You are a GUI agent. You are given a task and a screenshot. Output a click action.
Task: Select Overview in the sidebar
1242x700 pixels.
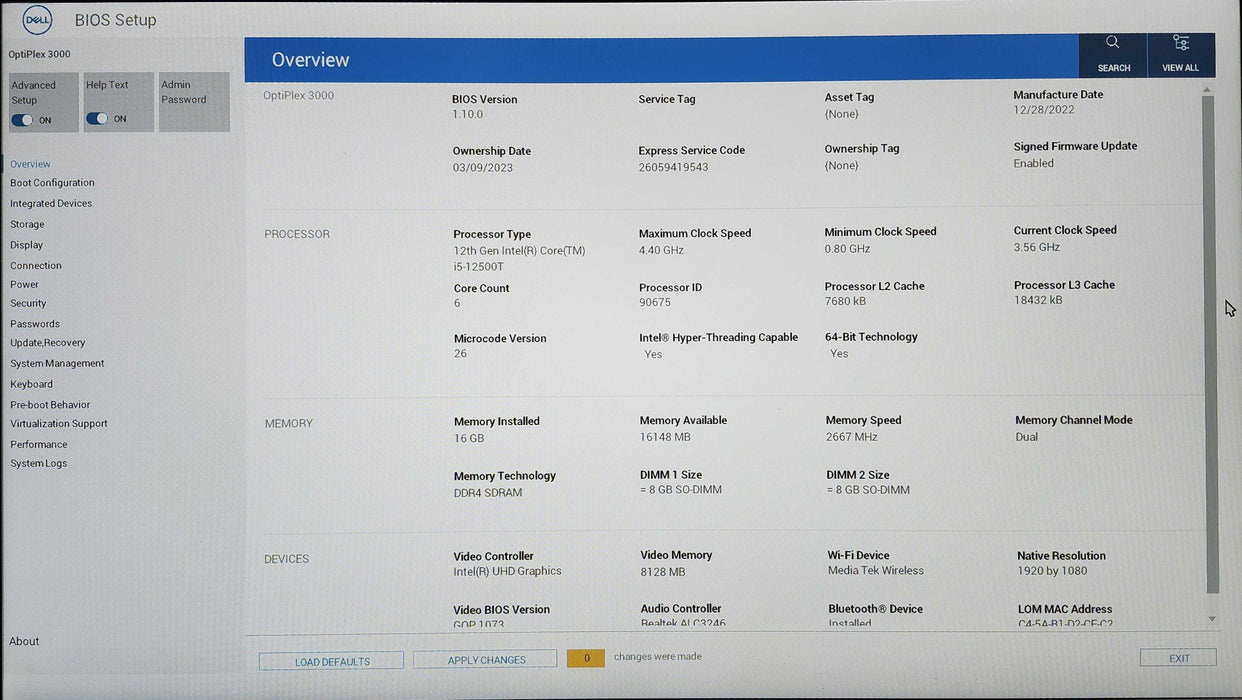tap(30, 164)
